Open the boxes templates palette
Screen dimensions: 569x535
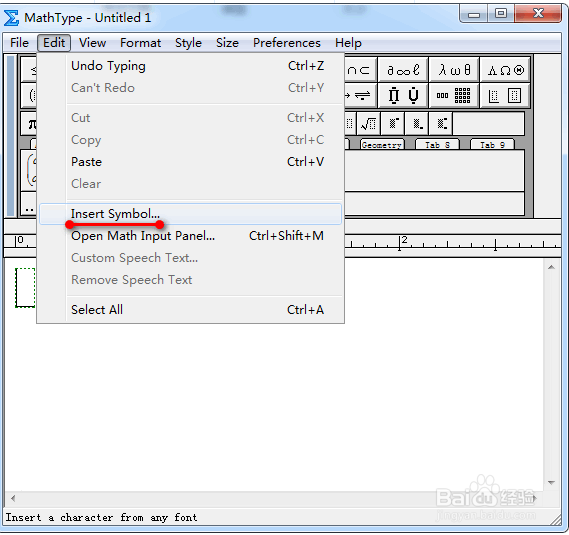pyautogui.click(x=505, y=95)
